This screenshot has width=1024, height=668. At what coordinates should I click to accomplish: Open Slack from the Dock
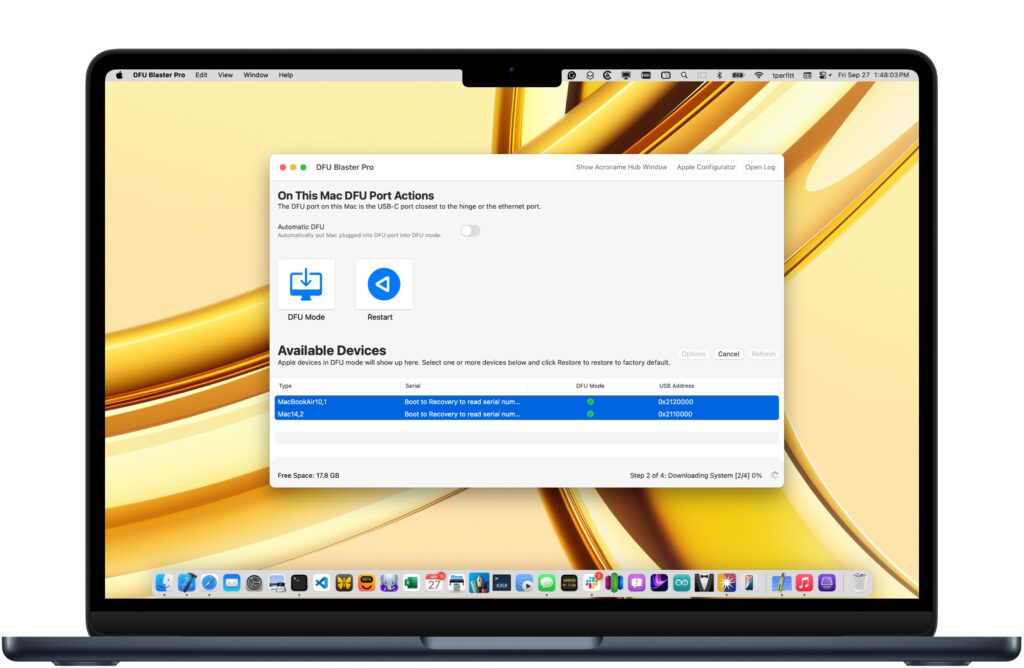coord(592,582)
